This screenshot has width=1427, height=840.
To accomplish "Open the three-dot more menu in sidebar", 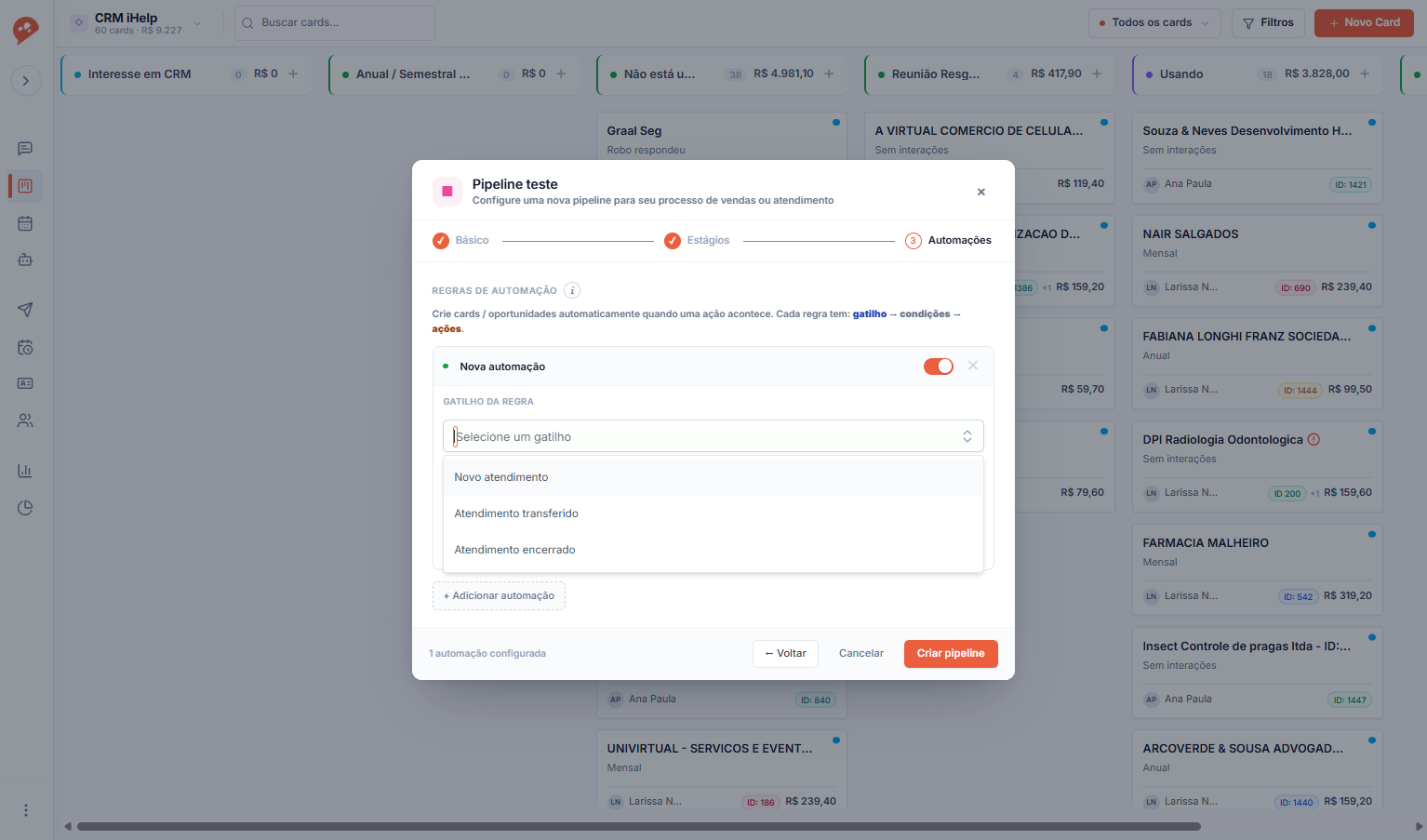I will (26, 810).
